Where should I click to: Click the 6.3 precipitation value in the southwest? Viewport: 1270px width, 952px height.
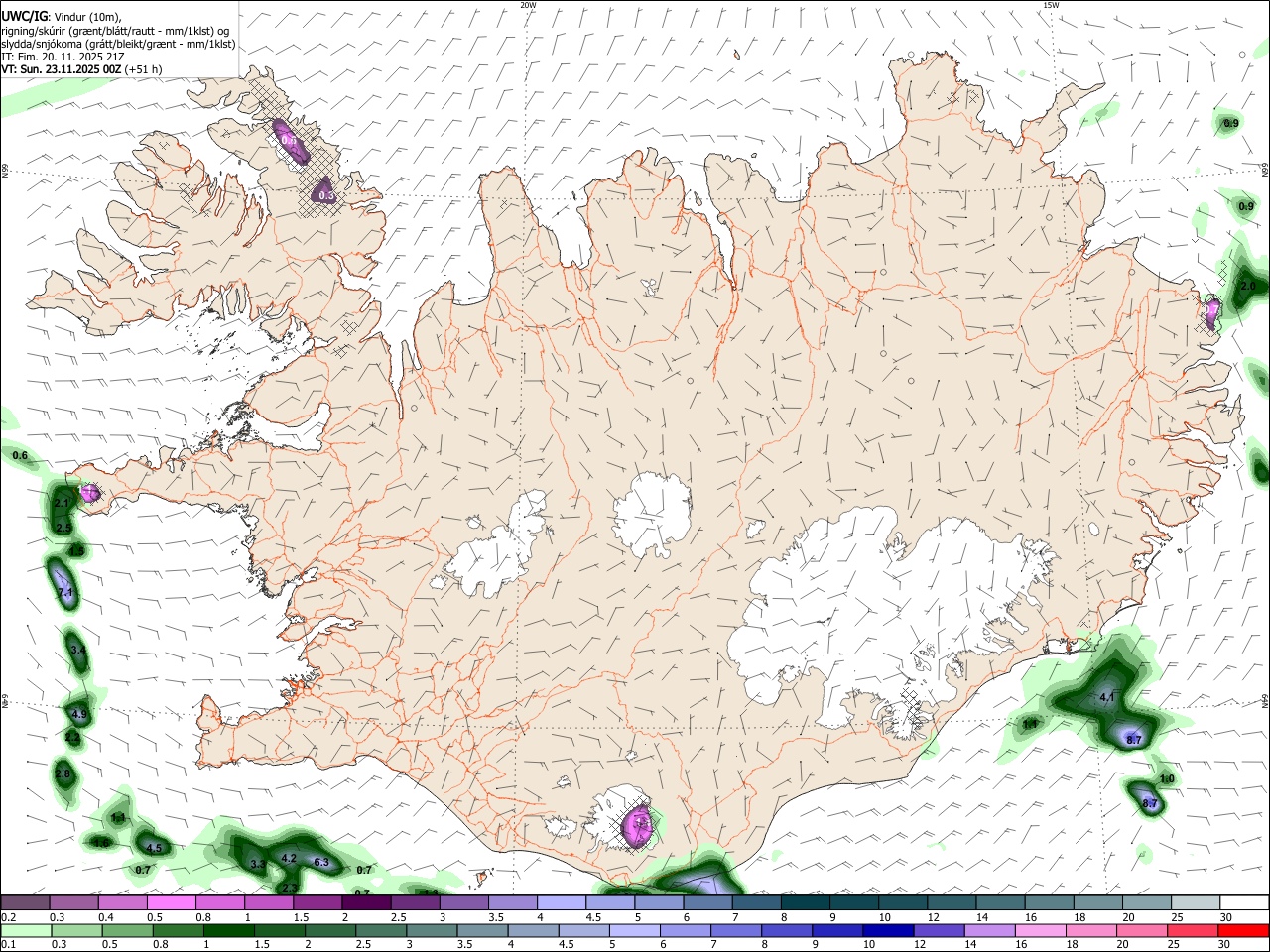pyautogui.click(x=321, y=862)
